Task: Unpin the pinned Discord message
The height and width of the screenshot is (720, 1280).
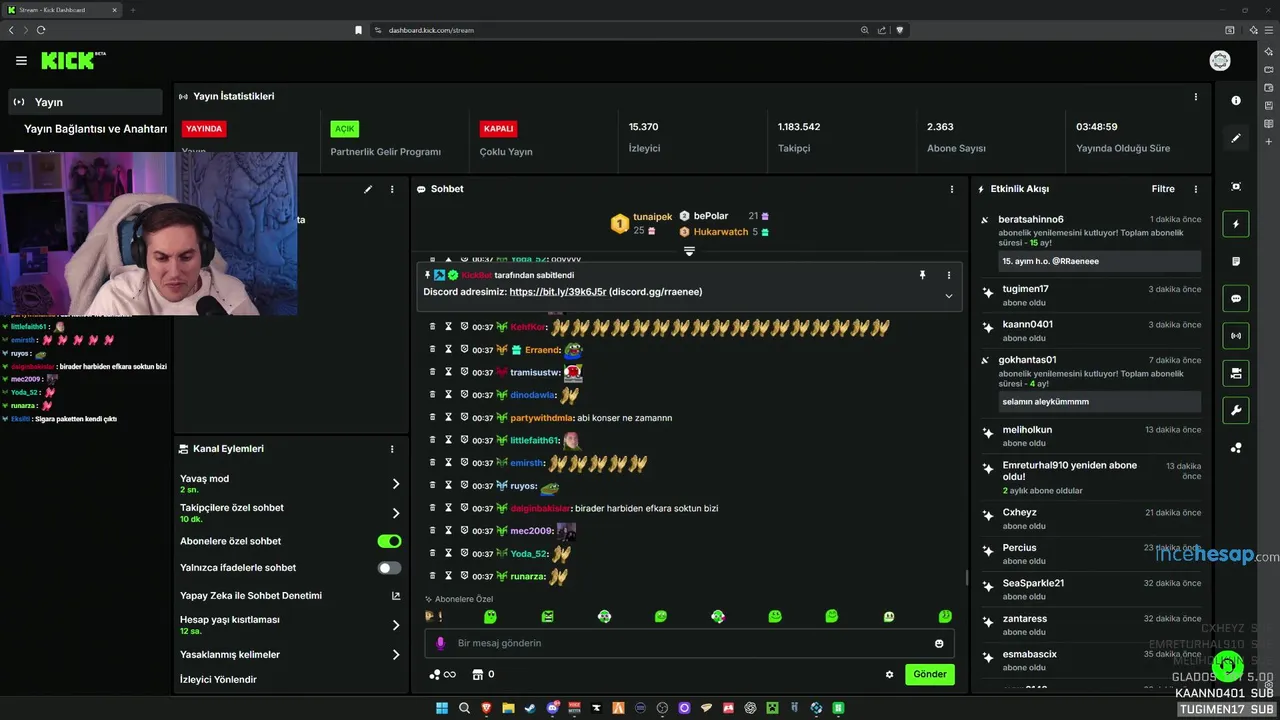Action: 922,275
